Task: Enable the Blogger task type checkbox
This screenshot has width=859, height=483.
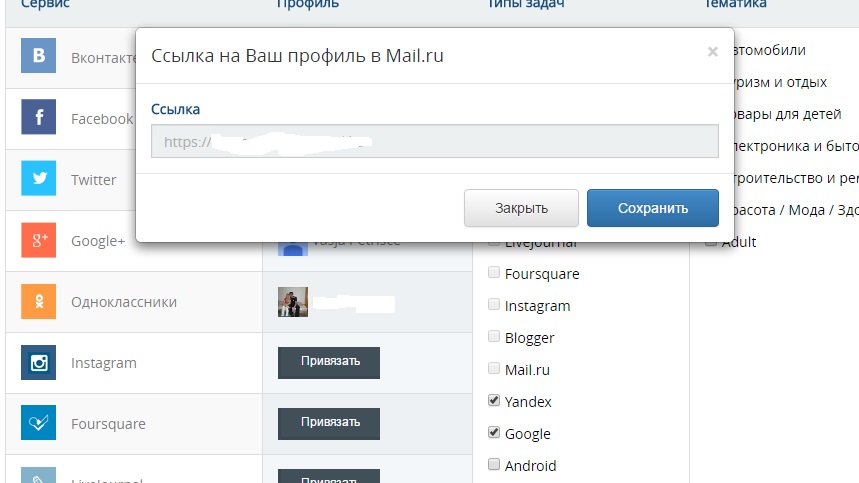Action: tap(494, 336)
